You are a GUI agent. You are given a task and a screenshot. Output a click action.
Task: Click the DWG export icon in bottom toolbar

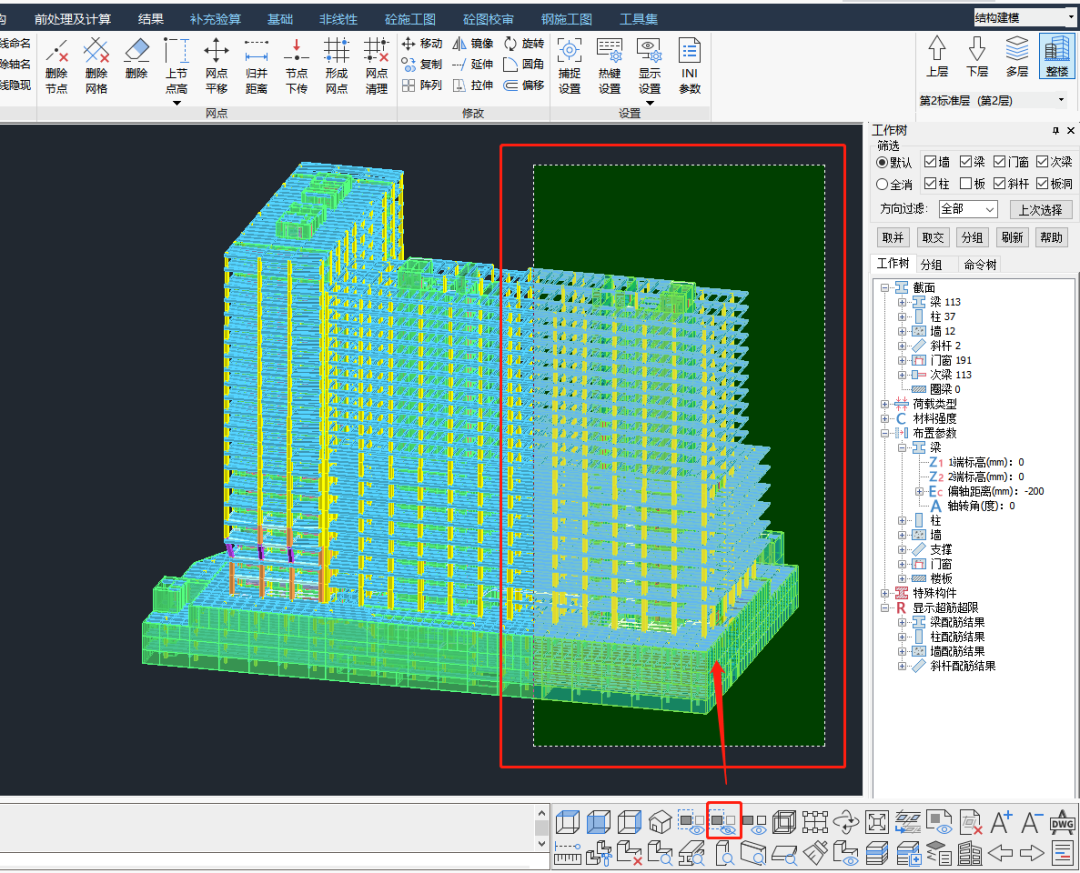tap(1062, 822)
